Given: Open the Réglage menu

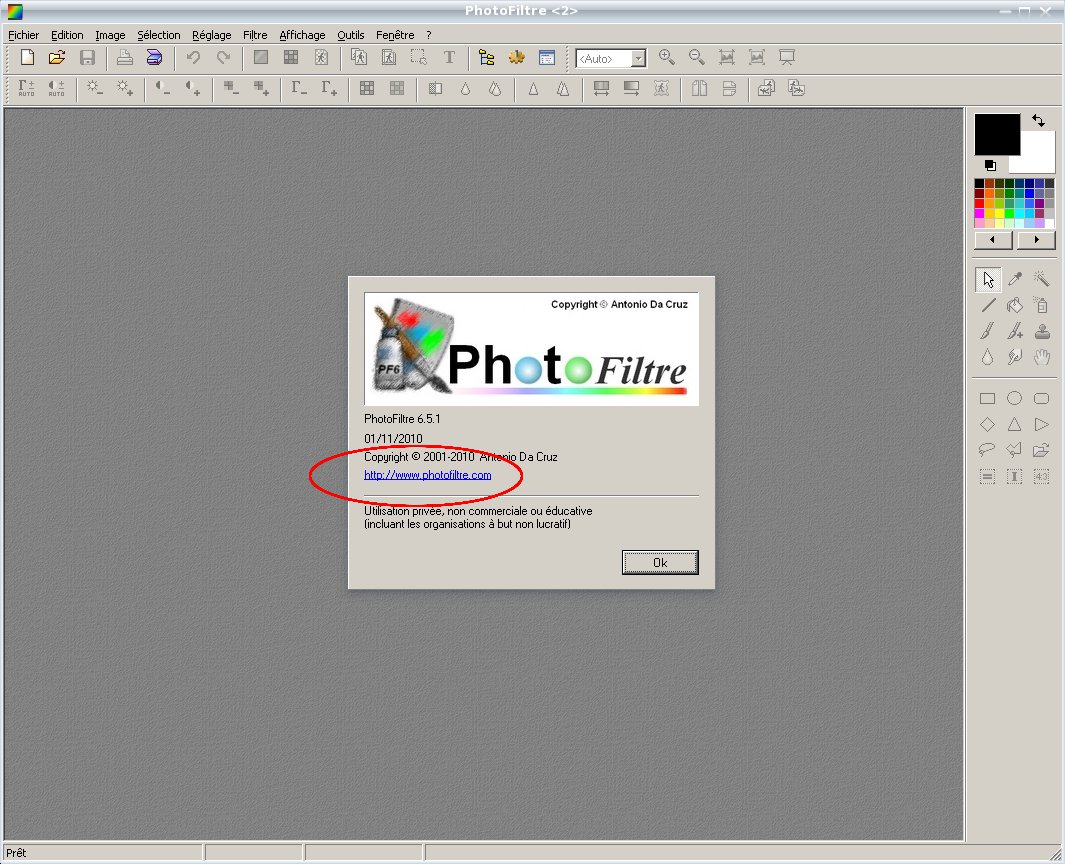Looking at the screenshot, I should tap(211, 35).
